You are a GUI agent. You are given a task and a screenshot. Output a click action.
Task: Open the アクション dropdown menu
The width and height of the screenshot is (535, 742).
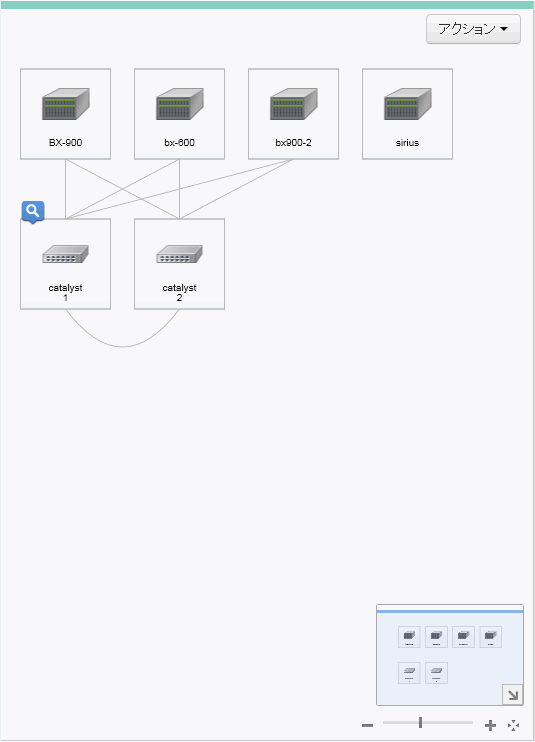(473, 29)
